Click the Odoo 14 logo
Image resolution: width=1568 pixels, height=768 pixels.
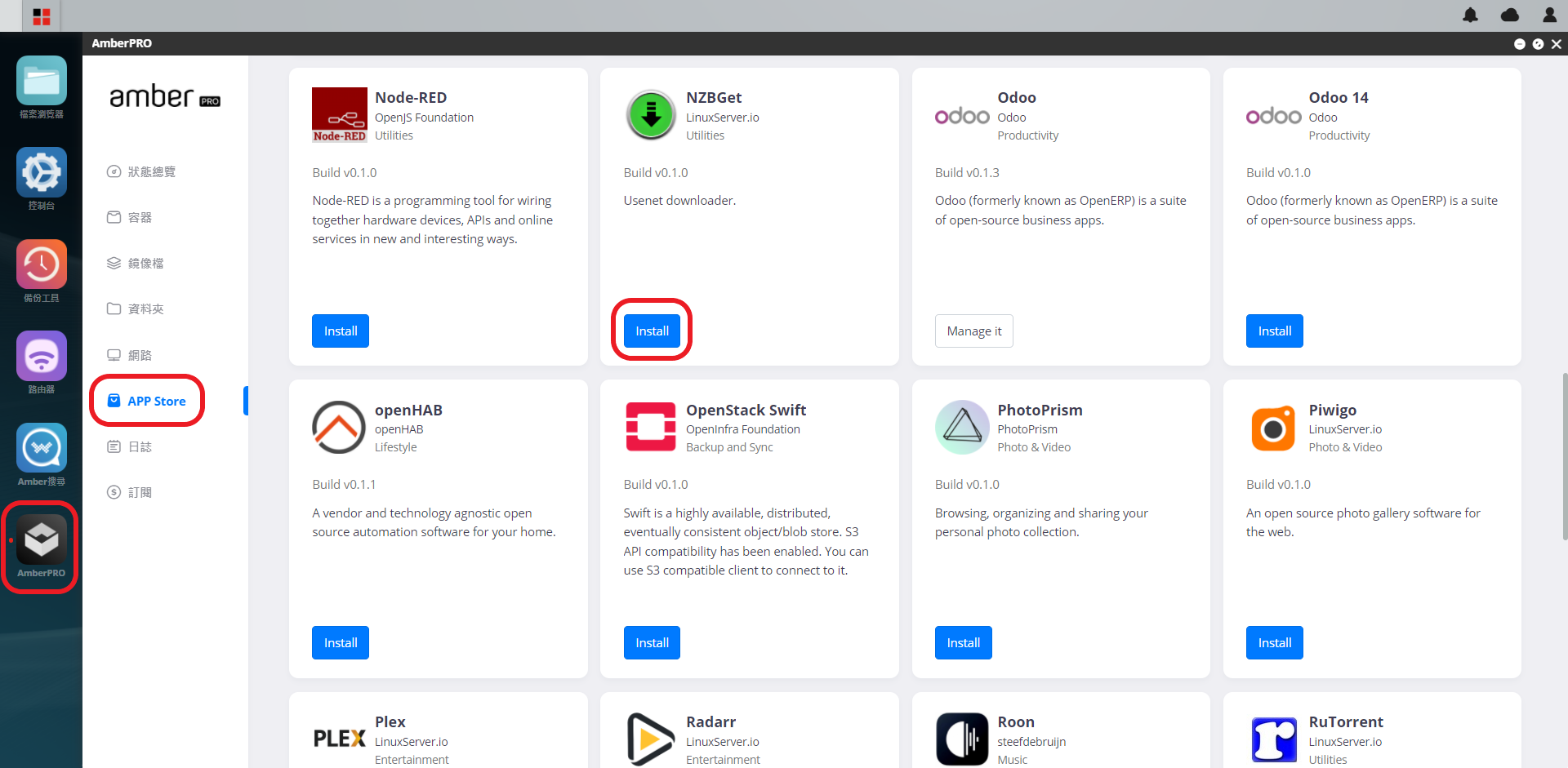coord(1274,116)
